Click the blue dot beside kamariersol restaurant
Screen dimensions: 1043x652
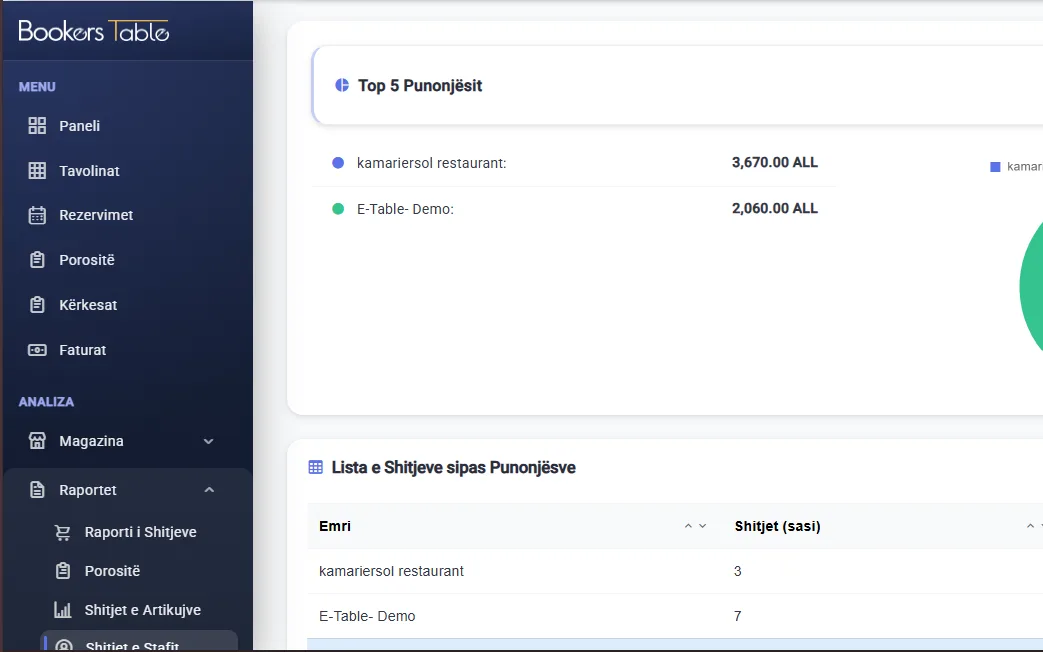338,163
